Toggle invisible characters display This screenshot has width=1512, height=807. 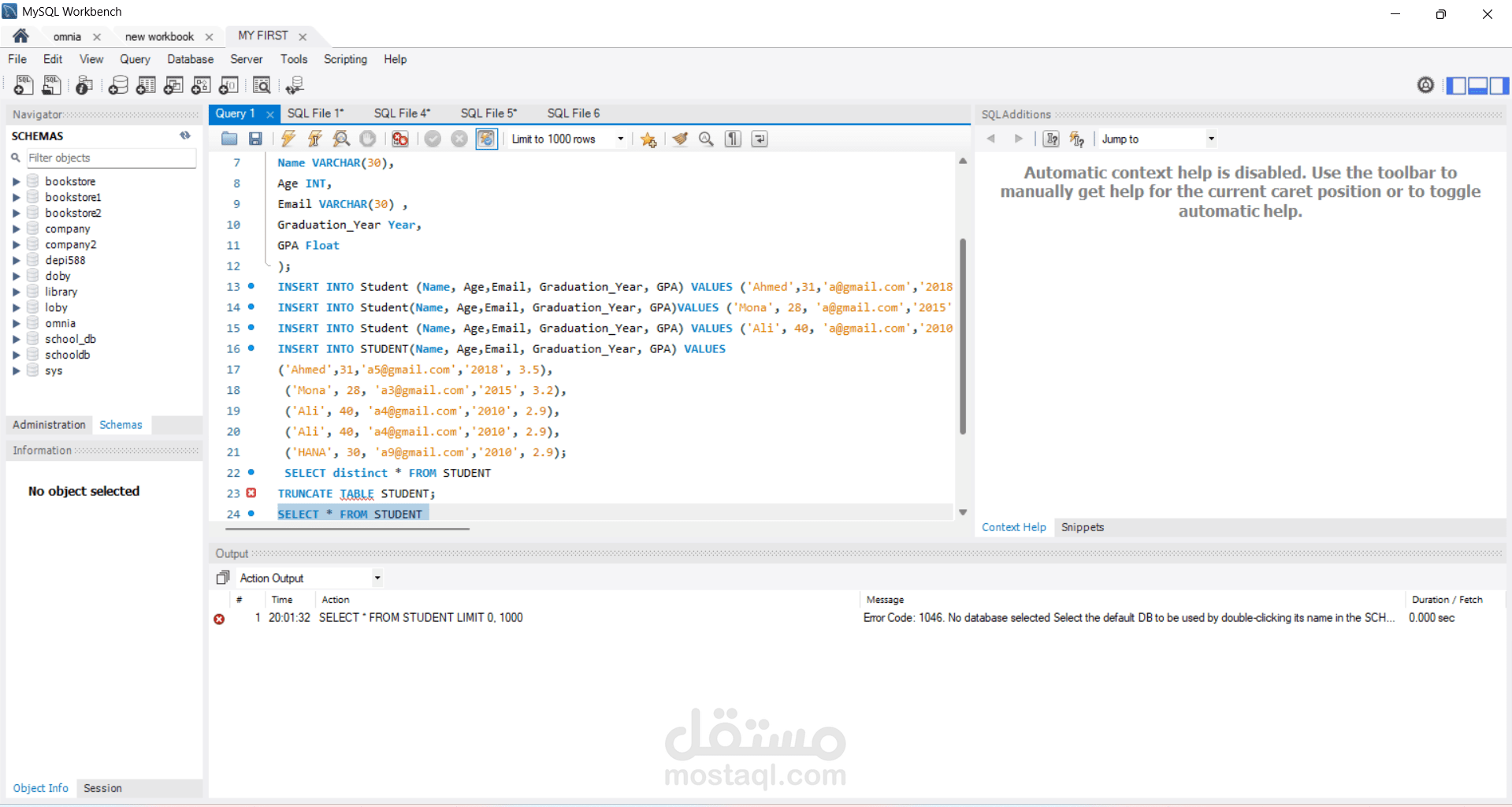click(733, 139)
